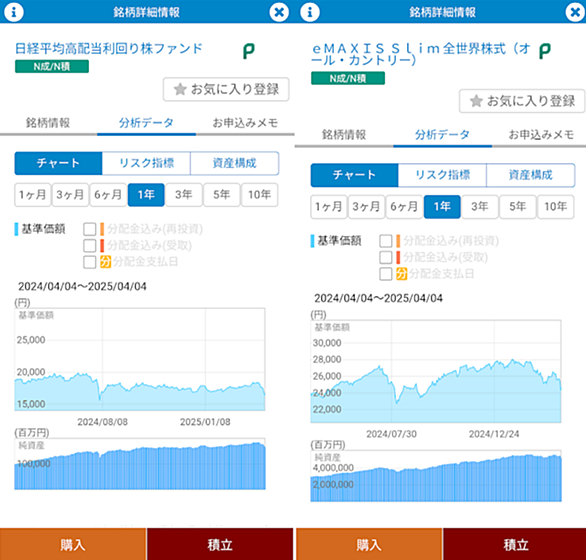This screenshot has height=560, width=586.
Task: Click green P point icon beside 日経平均高配当利回り株ファンド
Action: [249, 51]
